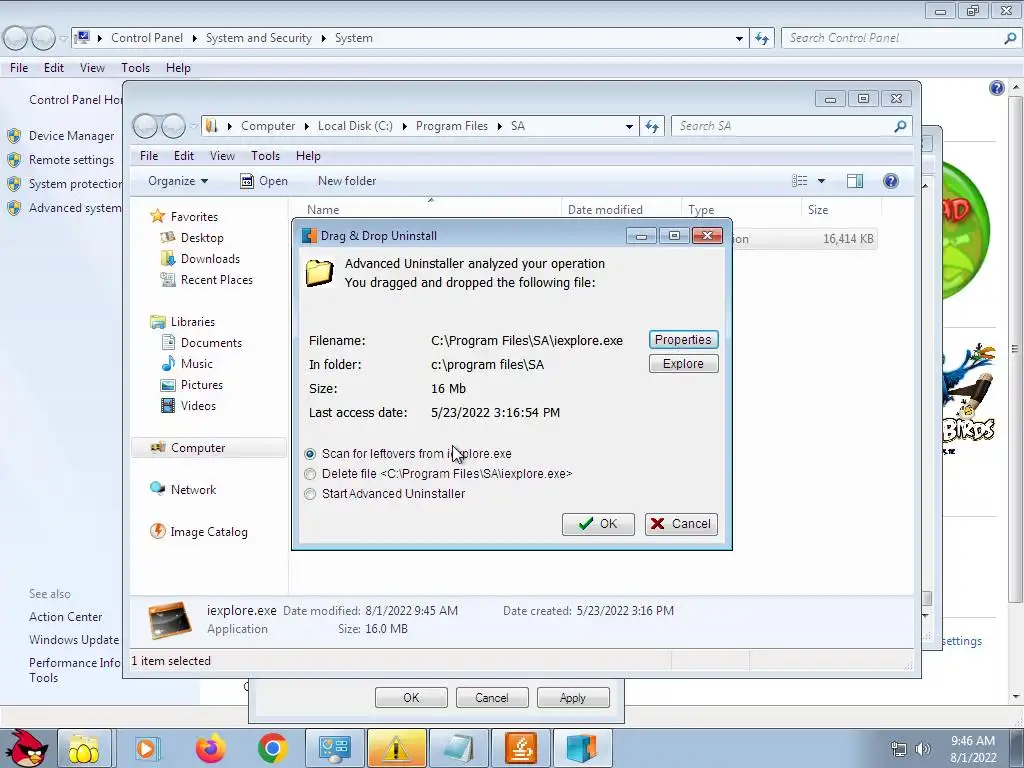Select Delete file iexplore.exe radio option
Screen dimensions: 1024x768
[x=438, y=473]
